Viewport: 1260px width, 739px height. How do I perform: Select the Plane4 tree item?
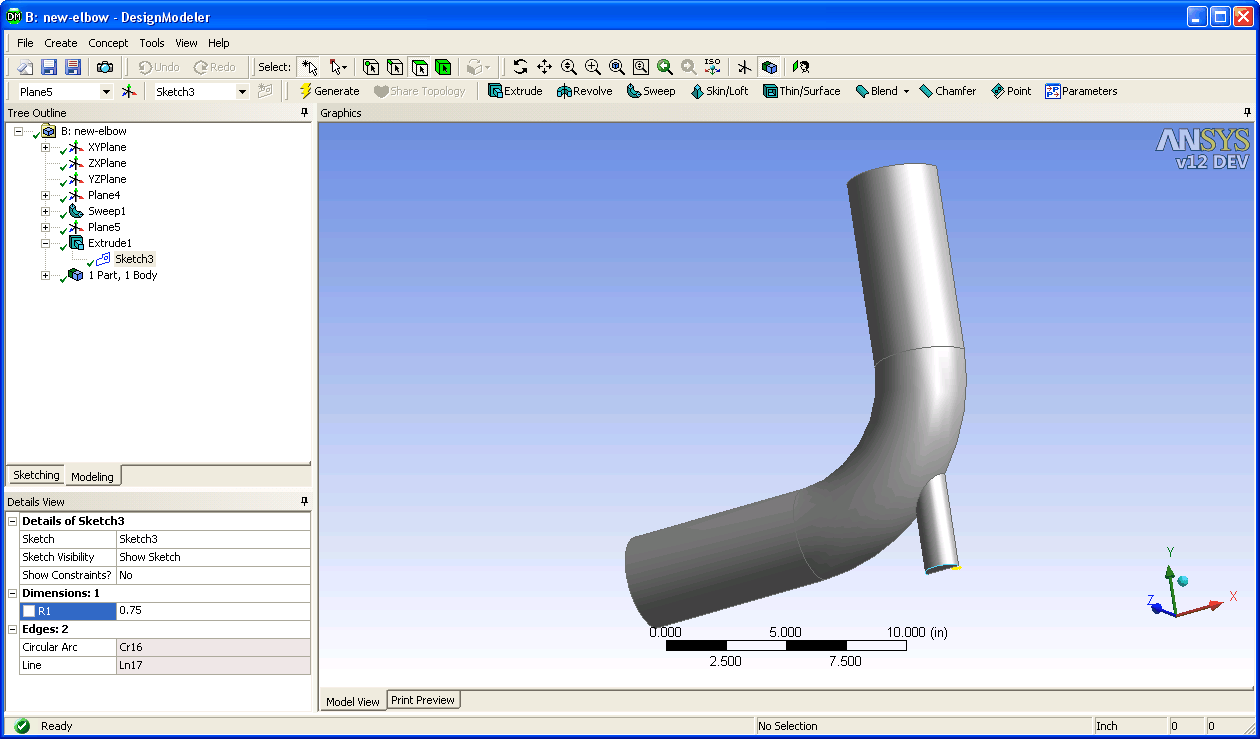coord(104,195)
